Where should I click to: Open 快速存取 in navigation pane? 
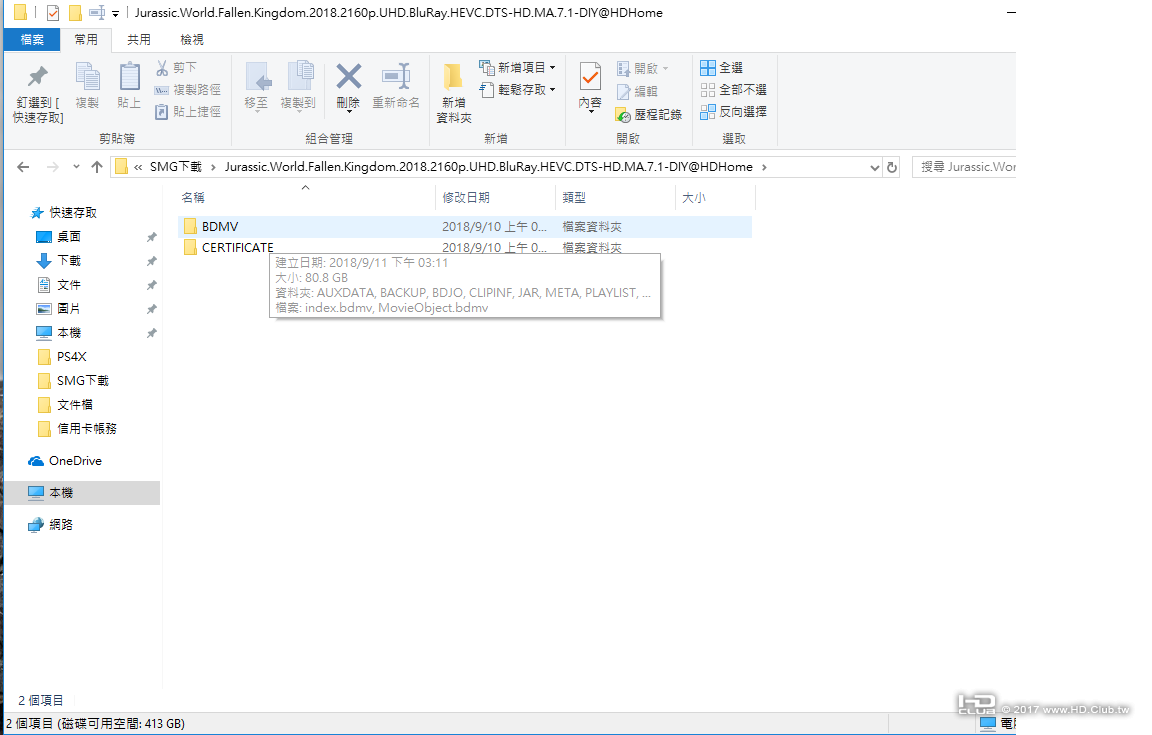[x=73, y=213]
